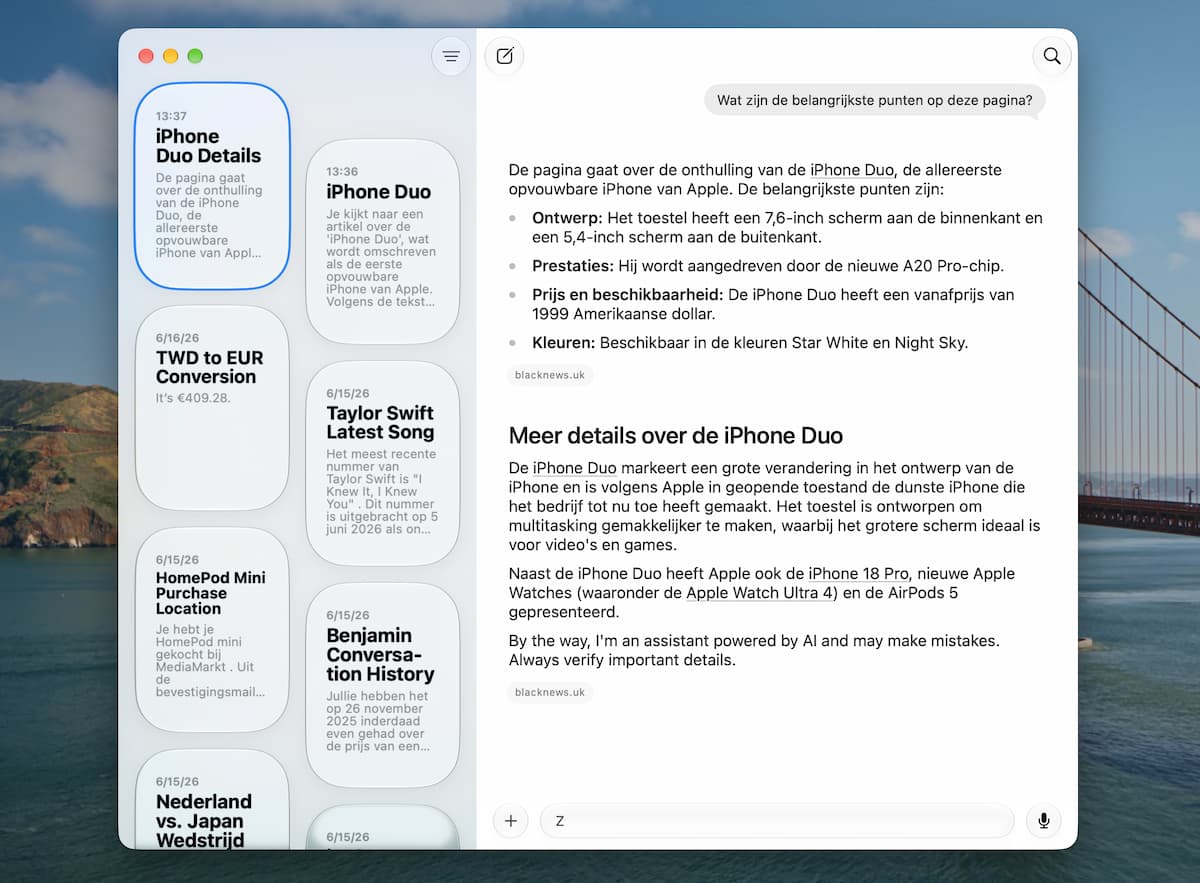Click the 'Meer details over de iPhone Duo' heading
Viewport: 1200px width, 883px height.
coord(676,436)
